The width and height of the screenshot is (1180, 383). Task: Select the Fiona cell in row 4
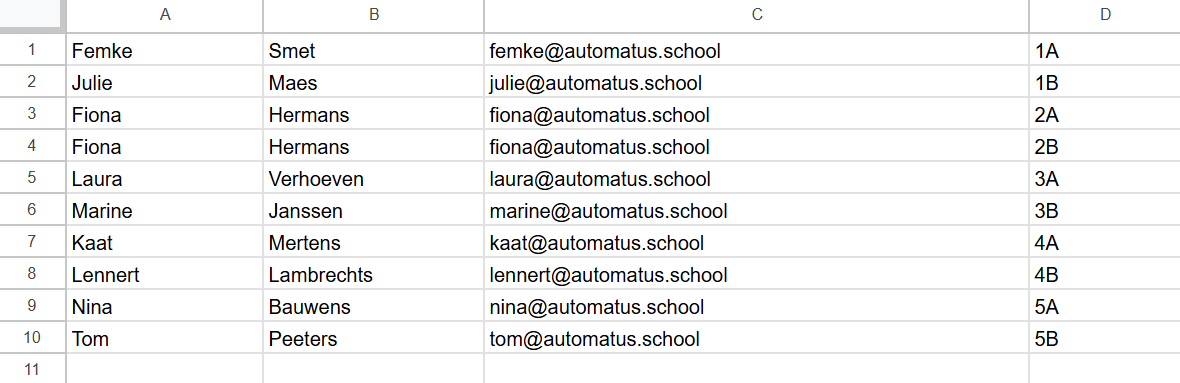point(165,147)
